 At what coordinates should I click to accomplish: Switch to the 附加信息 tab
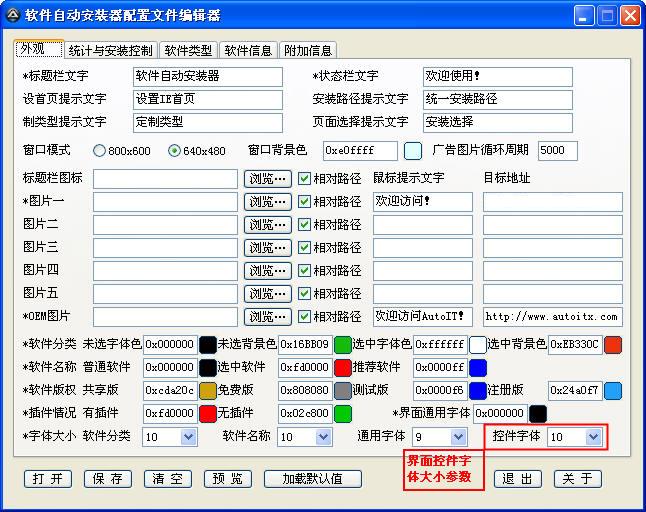click(308, 51)
